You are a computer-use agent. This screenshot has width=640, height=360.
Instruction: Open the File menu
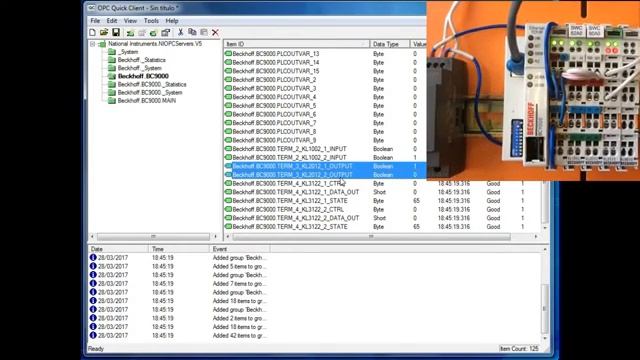click(x=95, y=20)
